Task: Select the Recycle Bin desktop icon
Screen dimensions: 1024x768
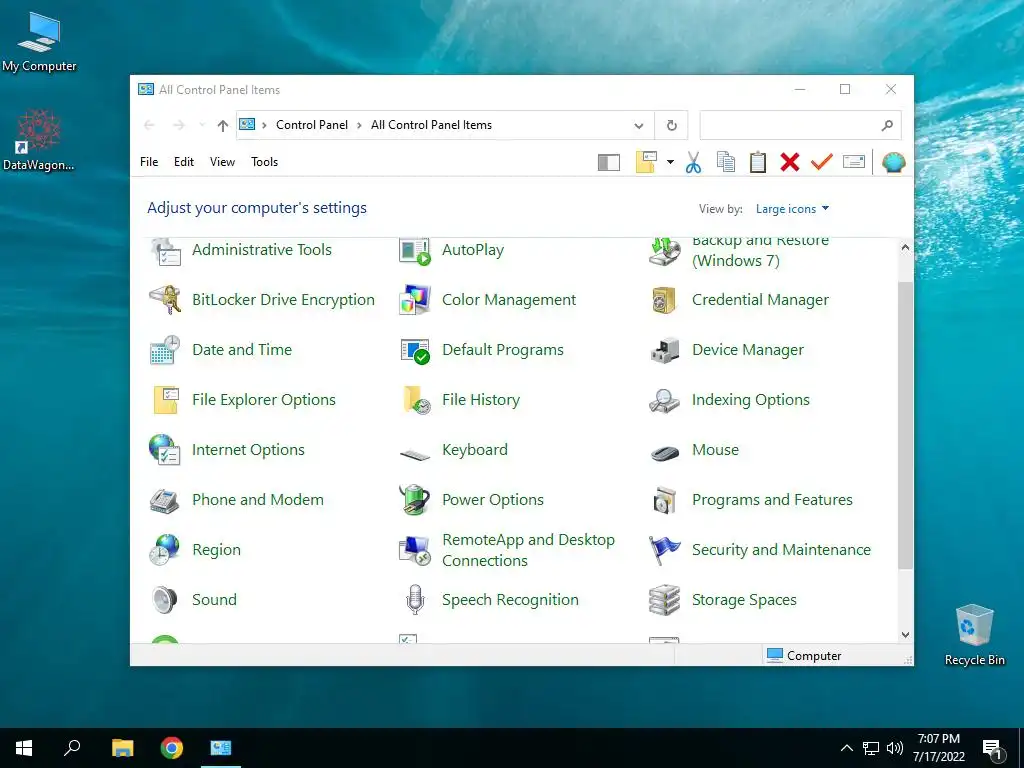Action: pos(974,635)
